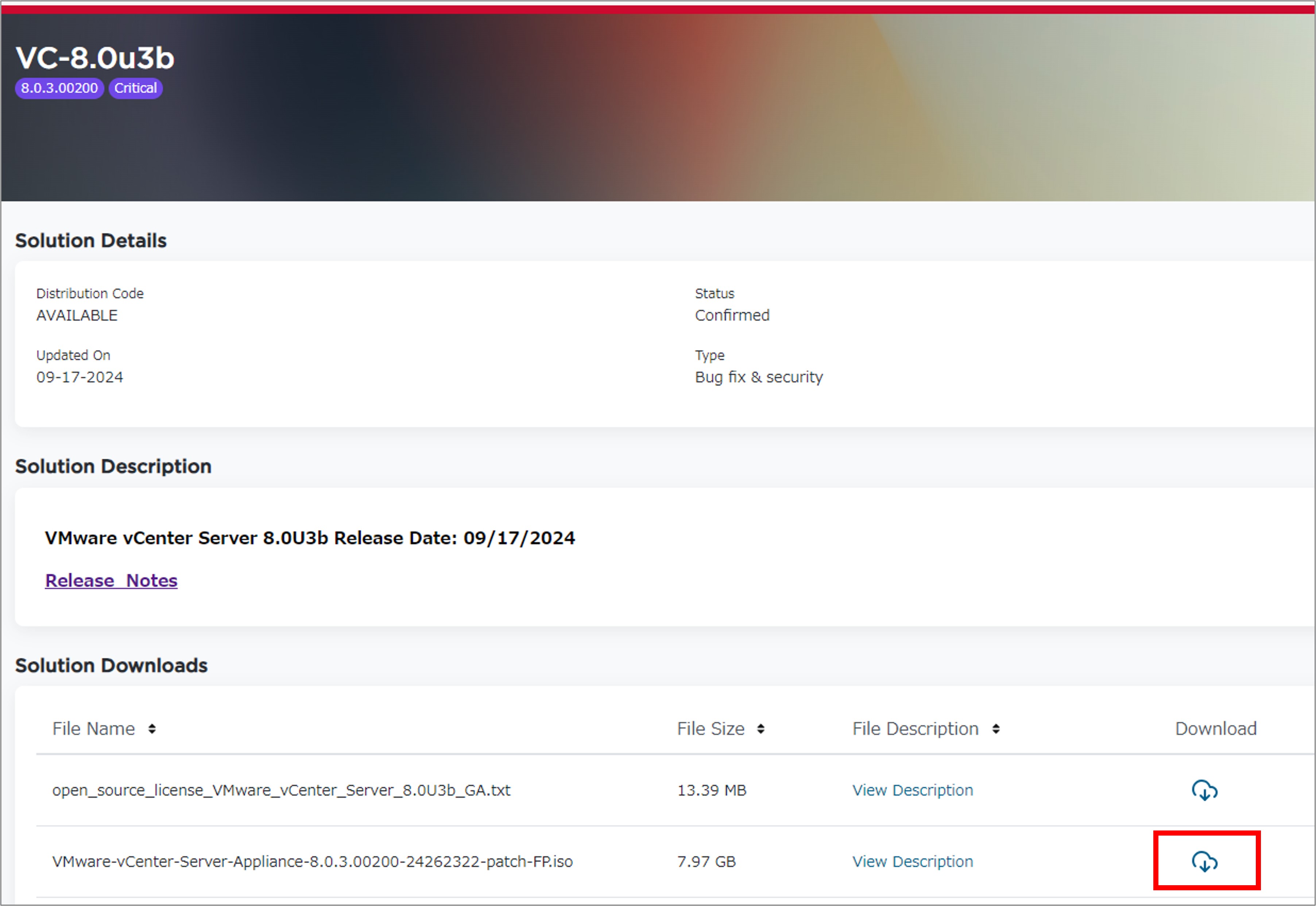Click the Download column header
This screenshot has width=1316, height=906.
[x=1216, y=729]
